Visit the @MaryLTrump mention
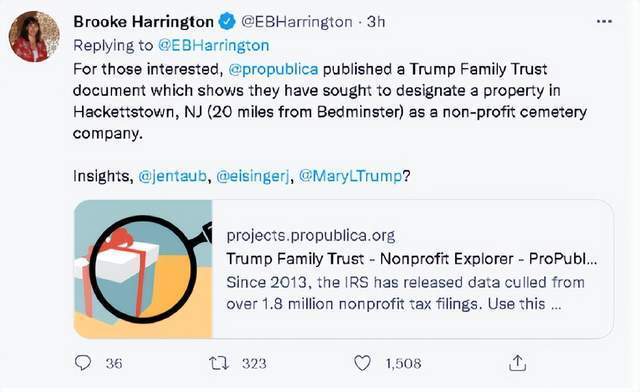This screenshot has width=640, height=392. [351, 176]
